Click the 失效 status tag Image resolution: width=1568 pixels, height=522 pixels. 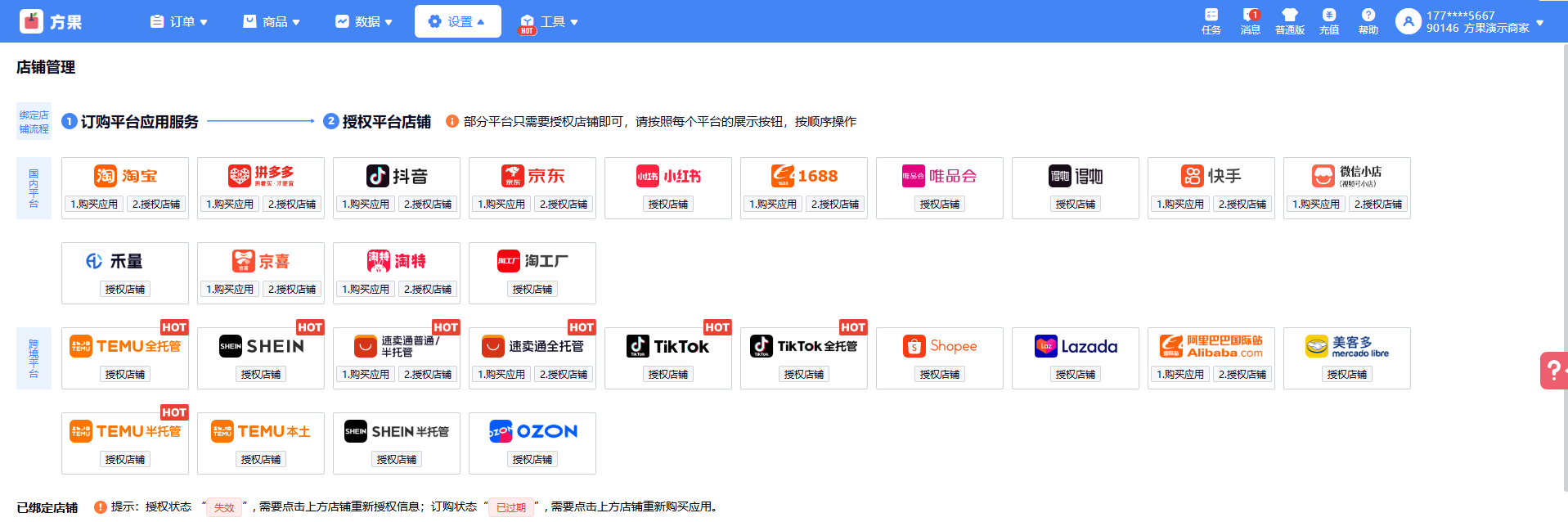tap(224, 507)
